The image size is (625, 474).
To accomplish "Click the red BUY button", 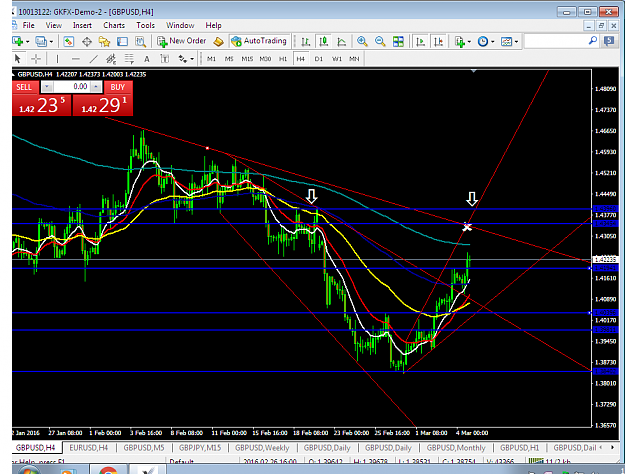I will click(x=118, y=87).
